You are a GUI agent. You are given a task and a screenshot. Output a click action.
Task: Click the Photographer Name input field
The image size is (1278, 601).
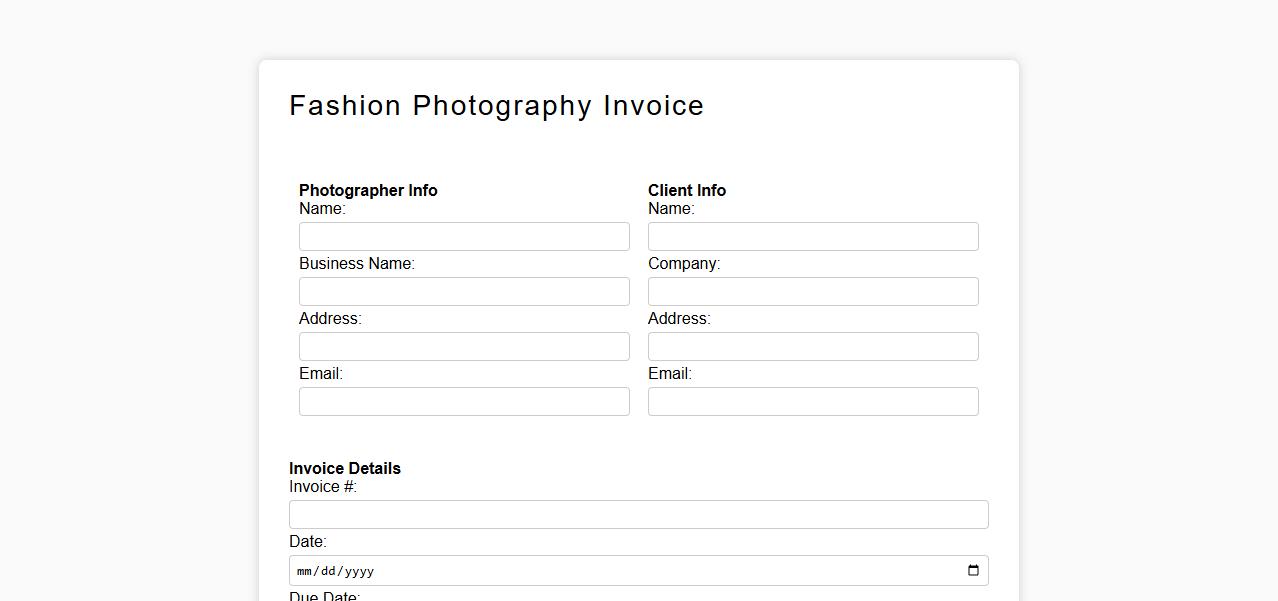click(x=464, y=237)
